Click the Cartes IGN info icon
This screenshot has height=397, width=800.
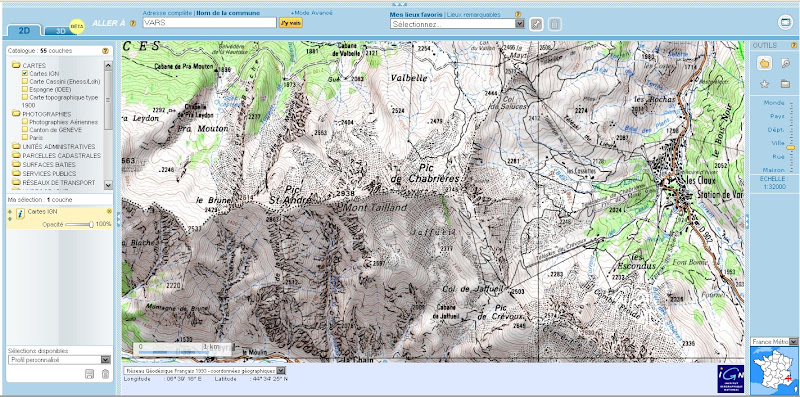coord(21,214)
